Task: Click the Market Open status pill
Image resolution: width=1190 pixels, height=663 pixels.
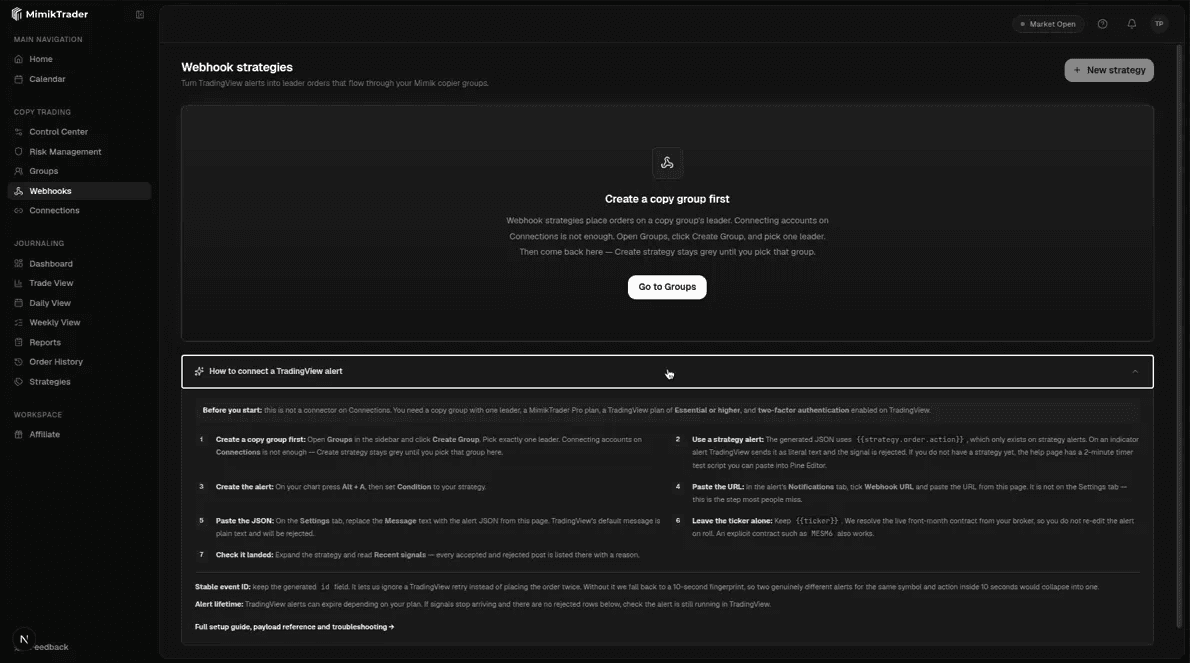Action: click(x=1048, y=24)
